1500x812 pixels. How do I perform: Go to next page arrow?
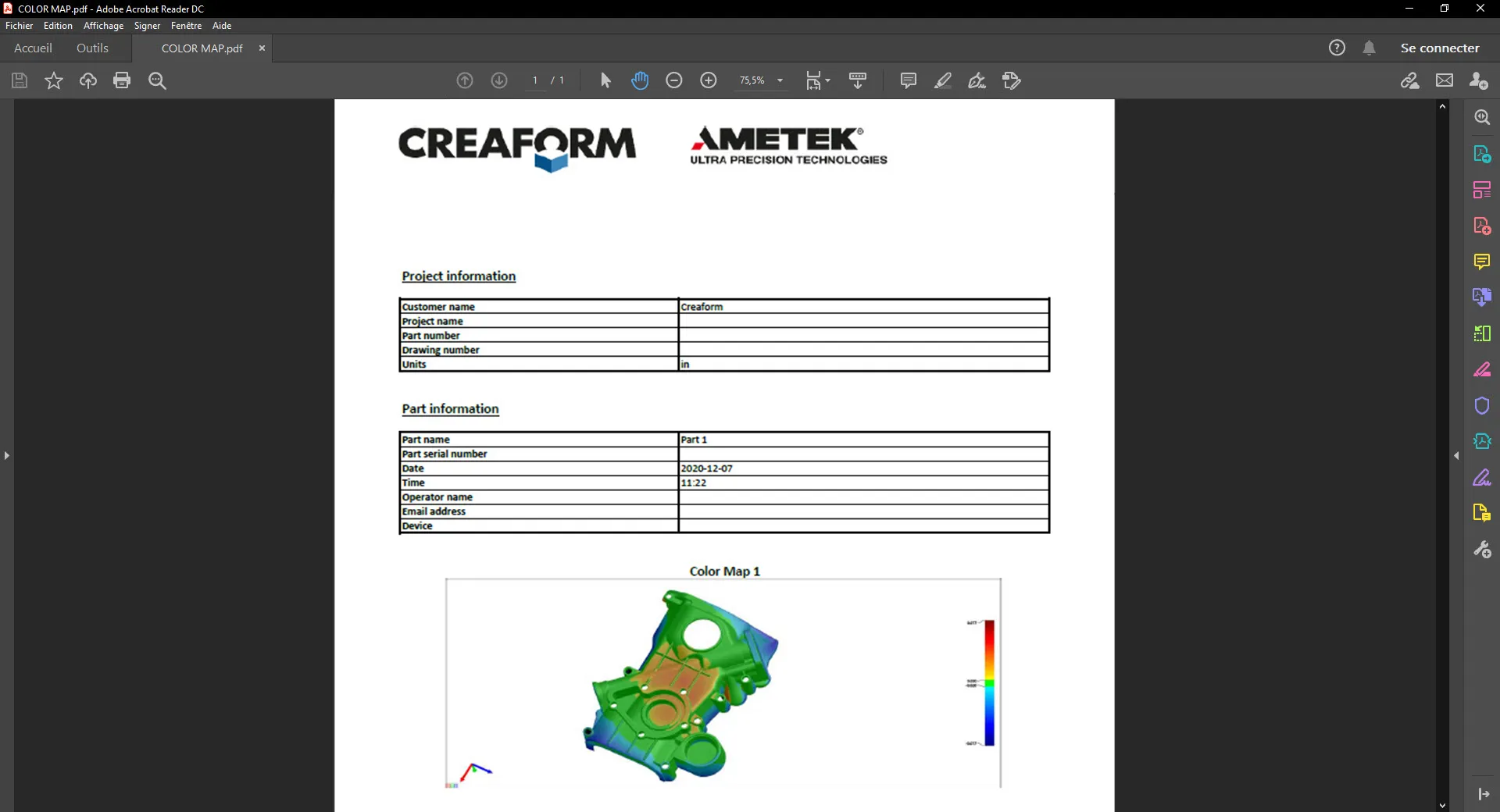tap(499, 80)
